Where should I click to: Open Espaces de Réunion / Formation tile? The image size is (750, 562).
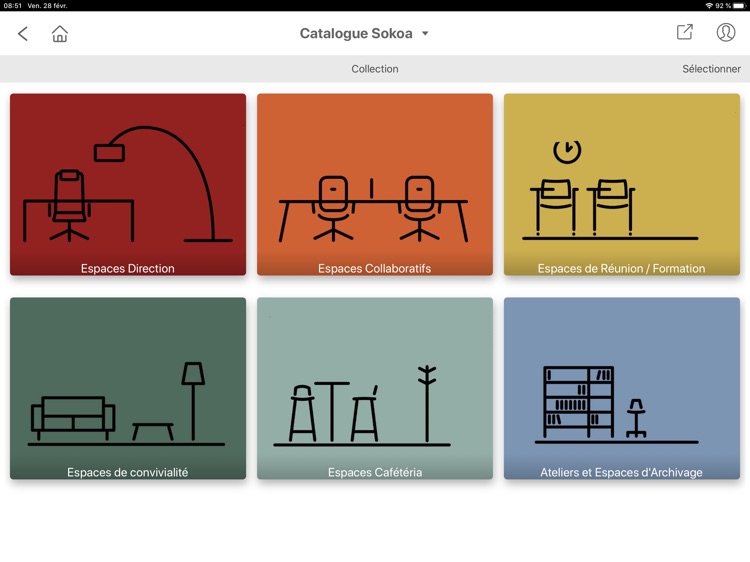(x=621, y=184)
